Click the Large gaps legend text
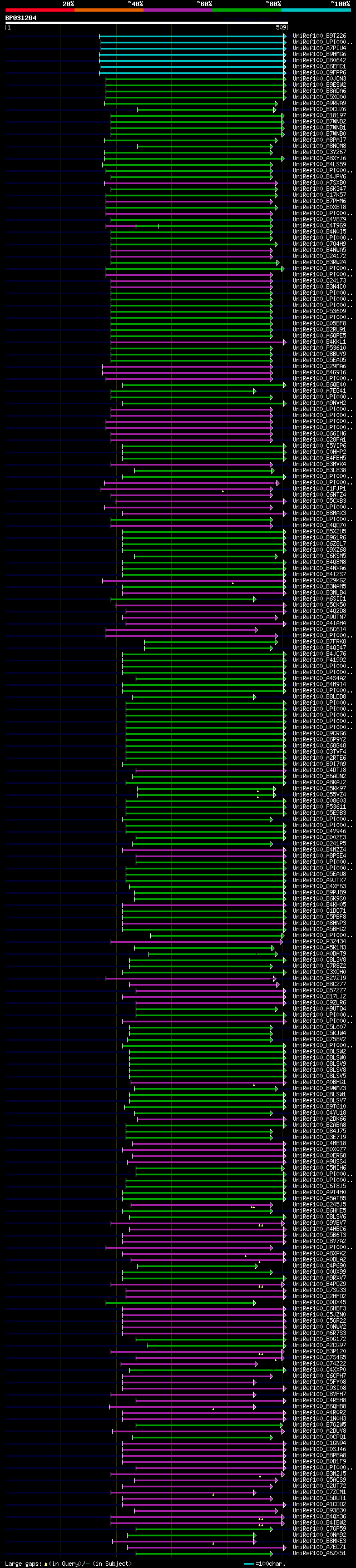This screenshot has height=1568, width=356. pyautogui.click(x=68, y=1563)
